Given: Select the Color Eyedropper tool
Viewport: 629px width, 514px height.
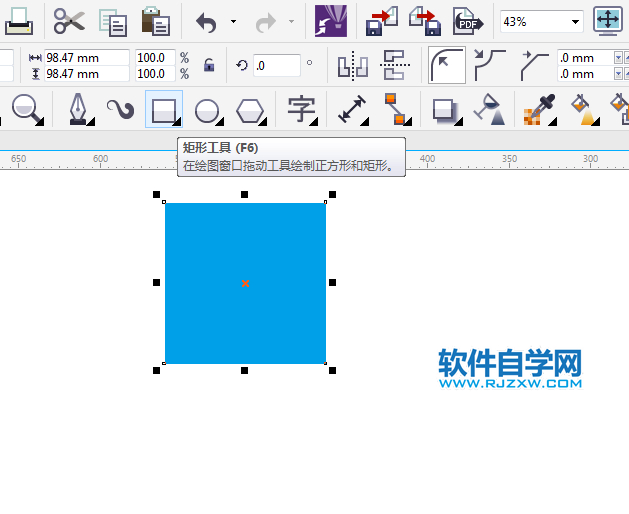Looking at the screenshot, I should [x=540, y=109].
